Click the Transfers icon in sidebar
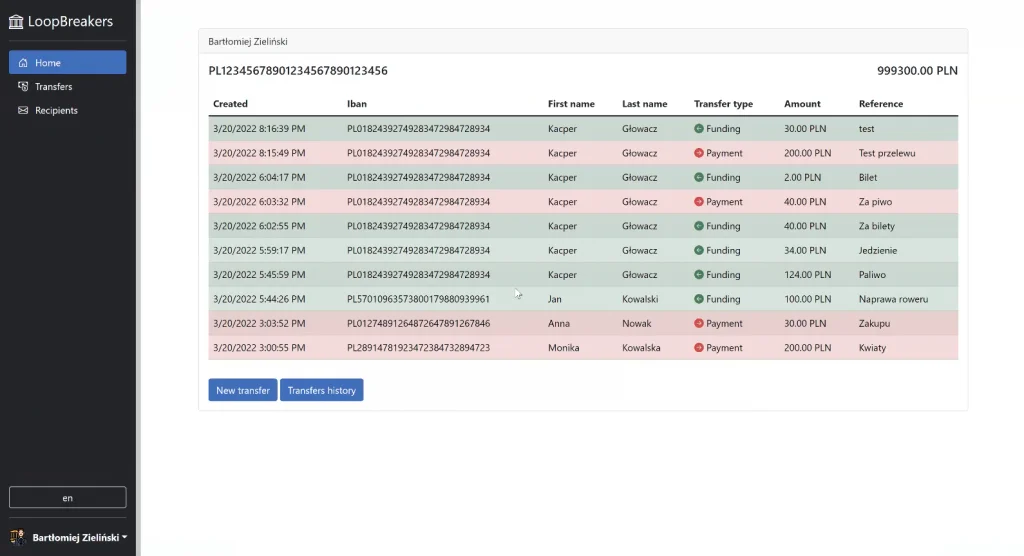1024x556 pixels. click(23, 86)
